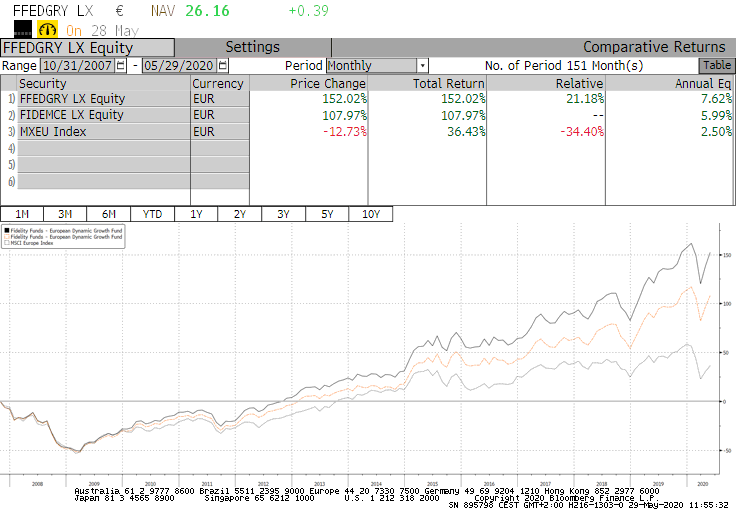
Task: Click the Total Return column header
Action: click(427, 83)
